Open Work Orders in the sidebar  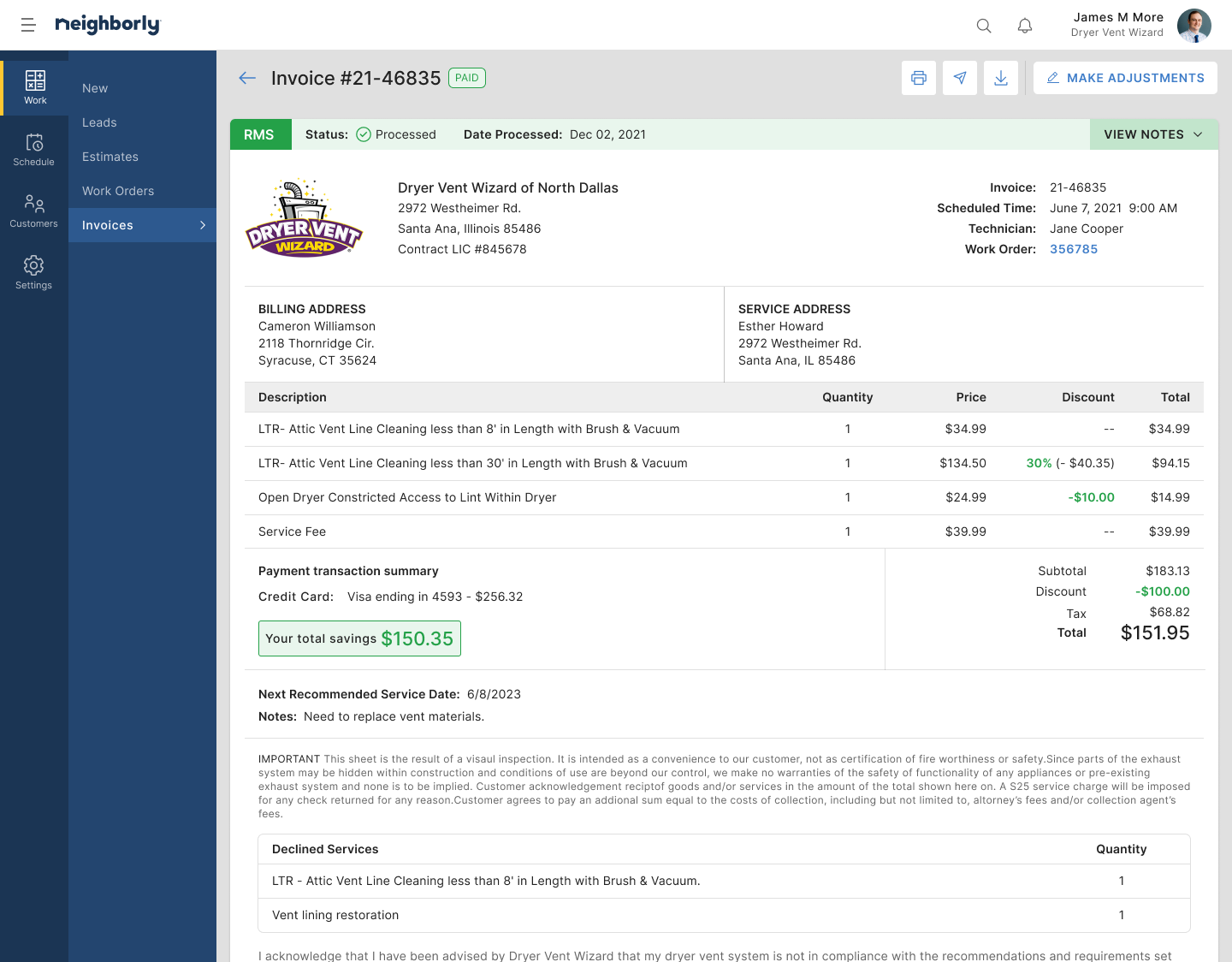(118, 191)
